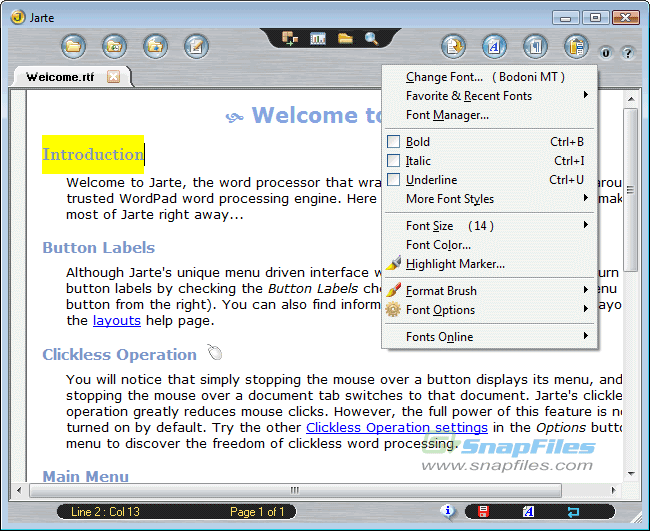Viewport: 650px width, 531px height.
Task: Expand the Font Size (14) submenu
Action: [x=489, y=225]
